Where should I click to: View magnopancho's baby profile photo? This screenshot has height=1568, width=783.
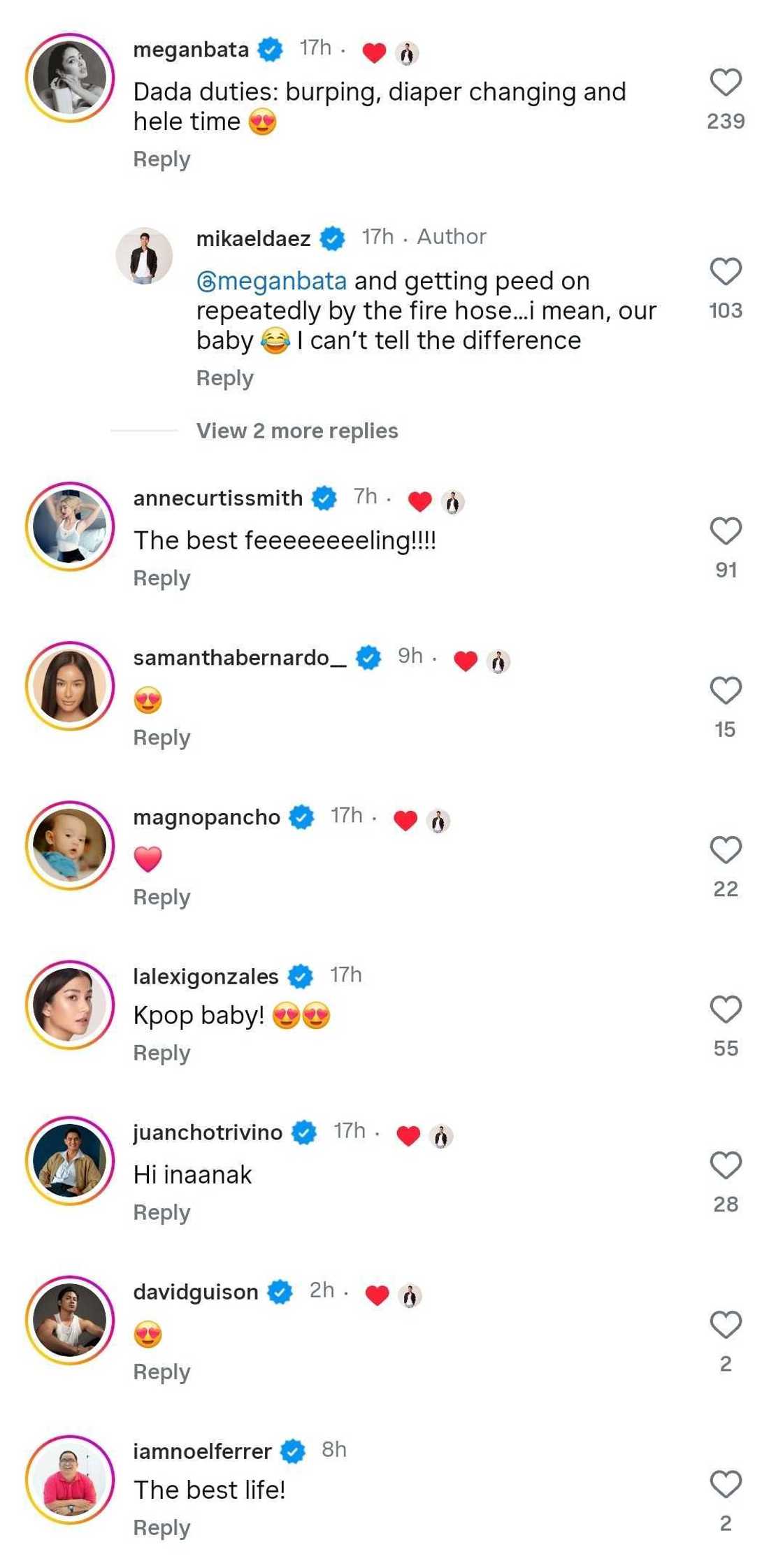tap(70, 845)
